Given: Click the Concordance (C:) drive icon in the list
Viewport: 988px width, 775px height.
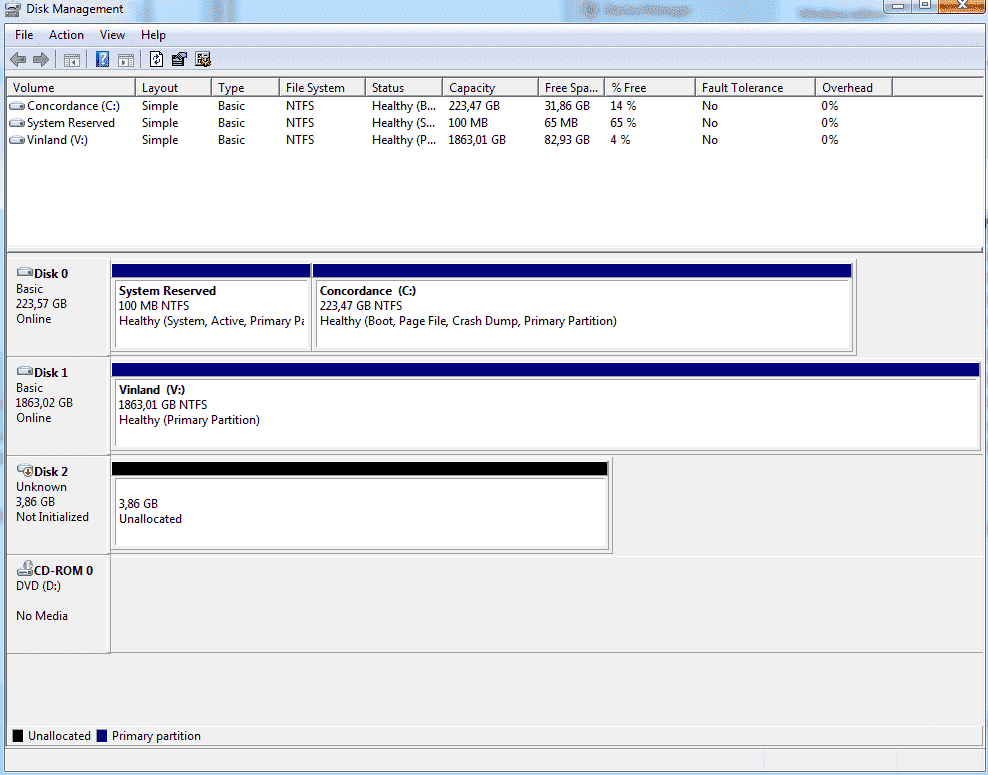Looking at the screenshot, I should [17, 106].
